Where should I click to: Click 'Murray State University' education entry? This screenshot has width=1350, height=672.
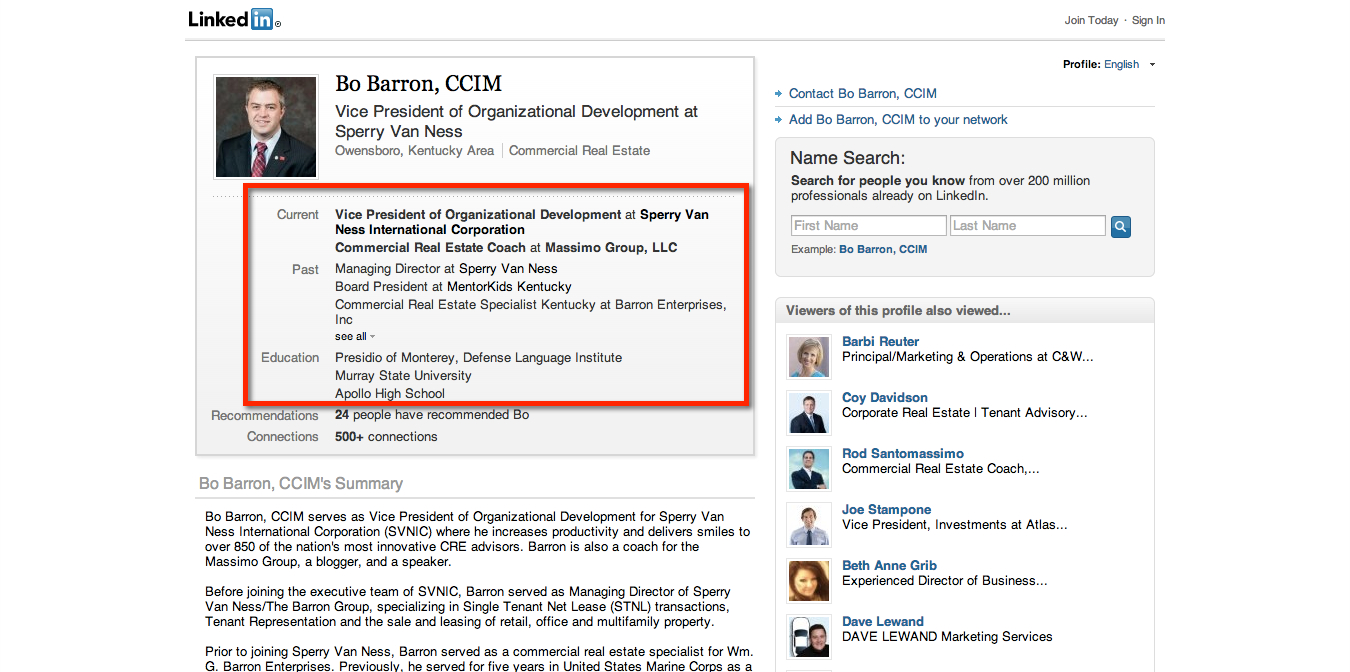click(x=403, y=376)
